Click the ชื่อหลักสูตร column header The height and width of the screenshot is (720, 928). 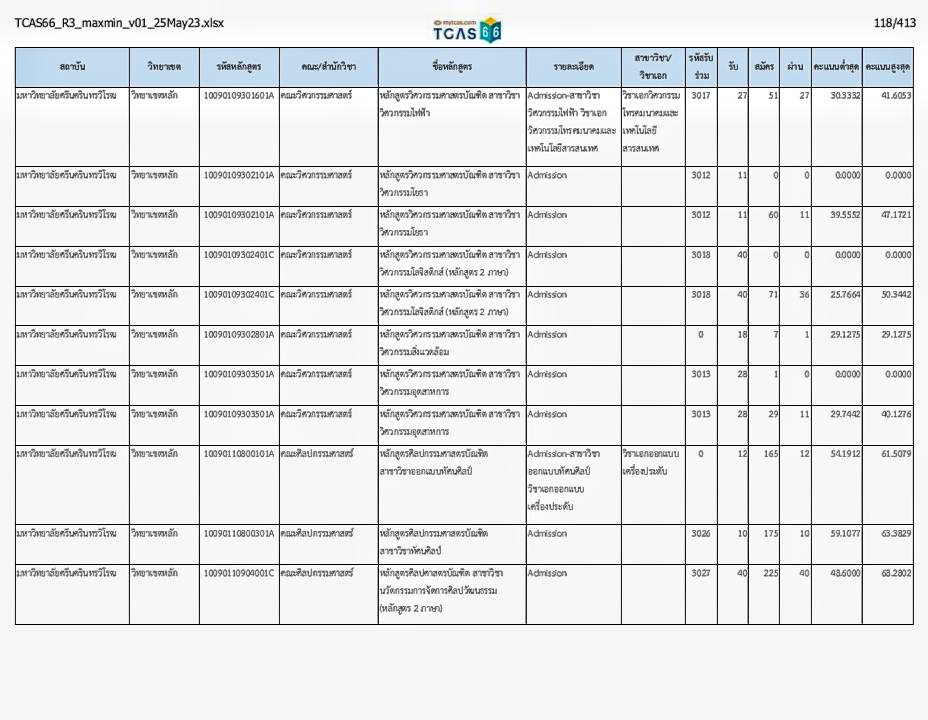pyautogui.click(x=451, y=66)
